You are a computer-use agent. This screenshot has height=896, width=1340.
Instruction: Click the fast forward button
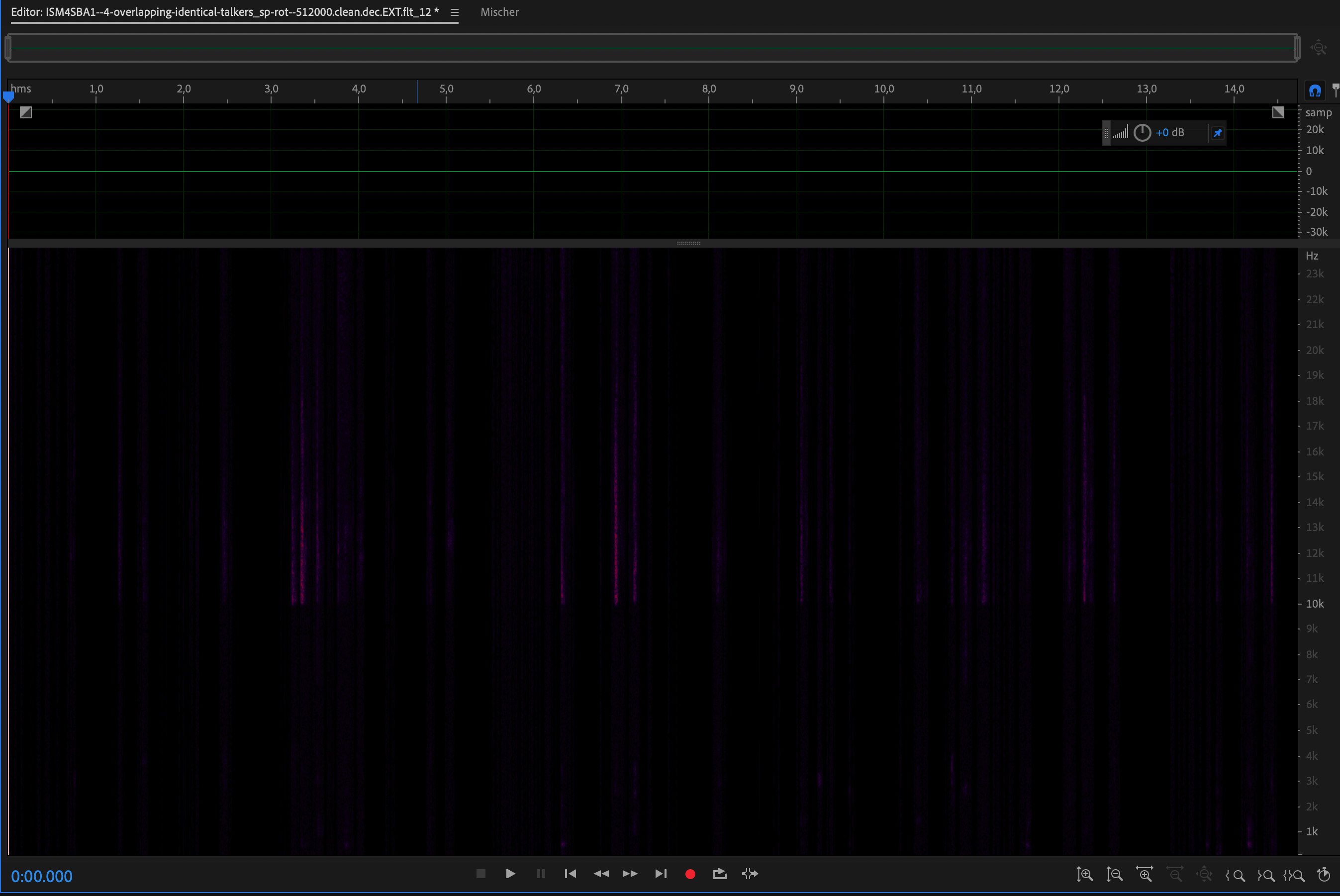(630, 874)
